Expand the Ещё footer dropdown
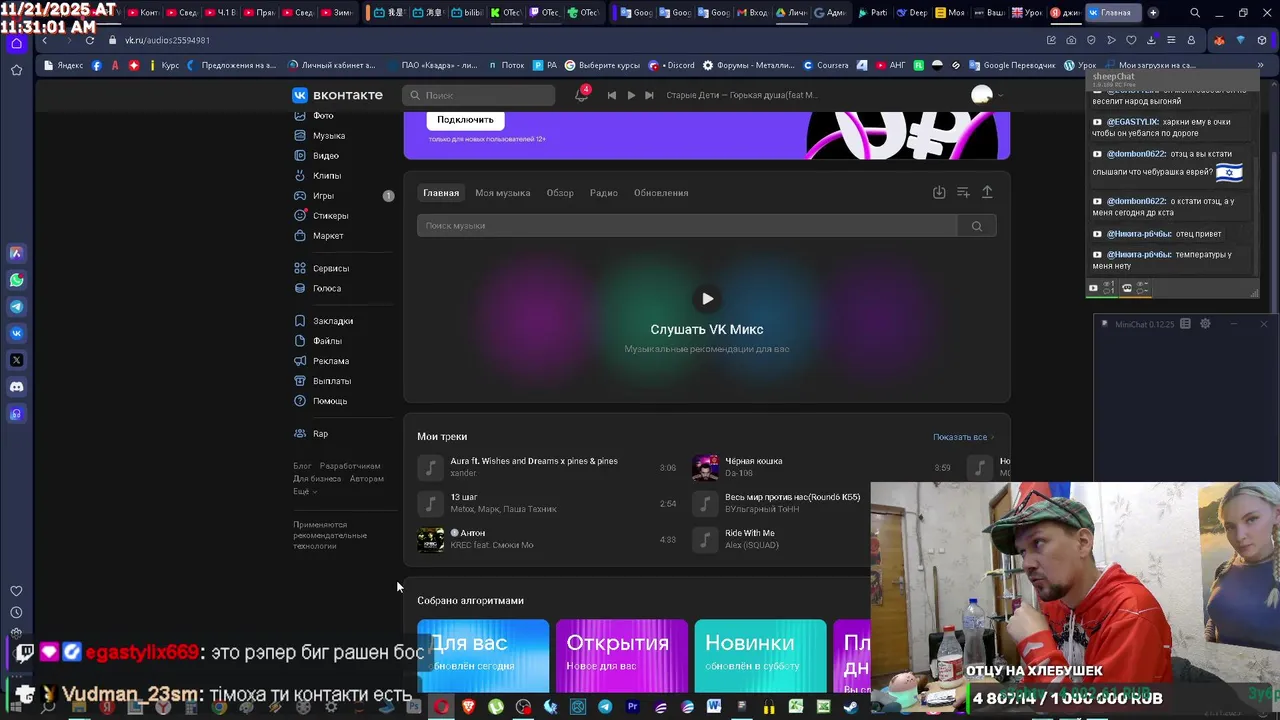1280x720 pixels. [304, 492]
